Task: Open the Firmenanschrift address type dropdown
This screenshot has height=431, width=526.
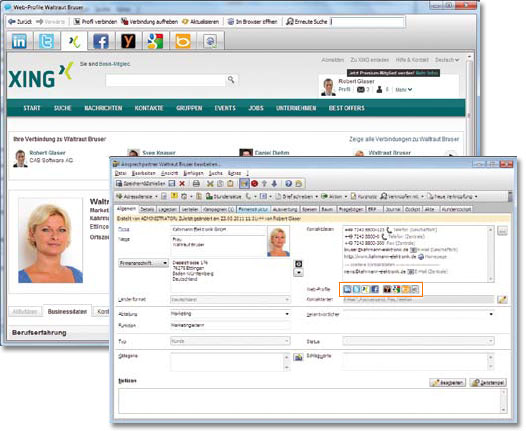Action: 143,263
